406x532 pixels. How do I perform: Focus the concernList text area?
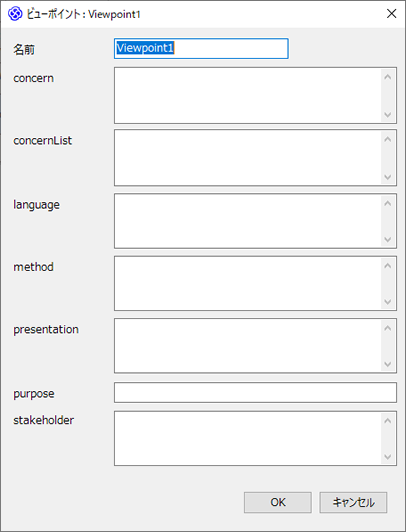tap(248, 158)
